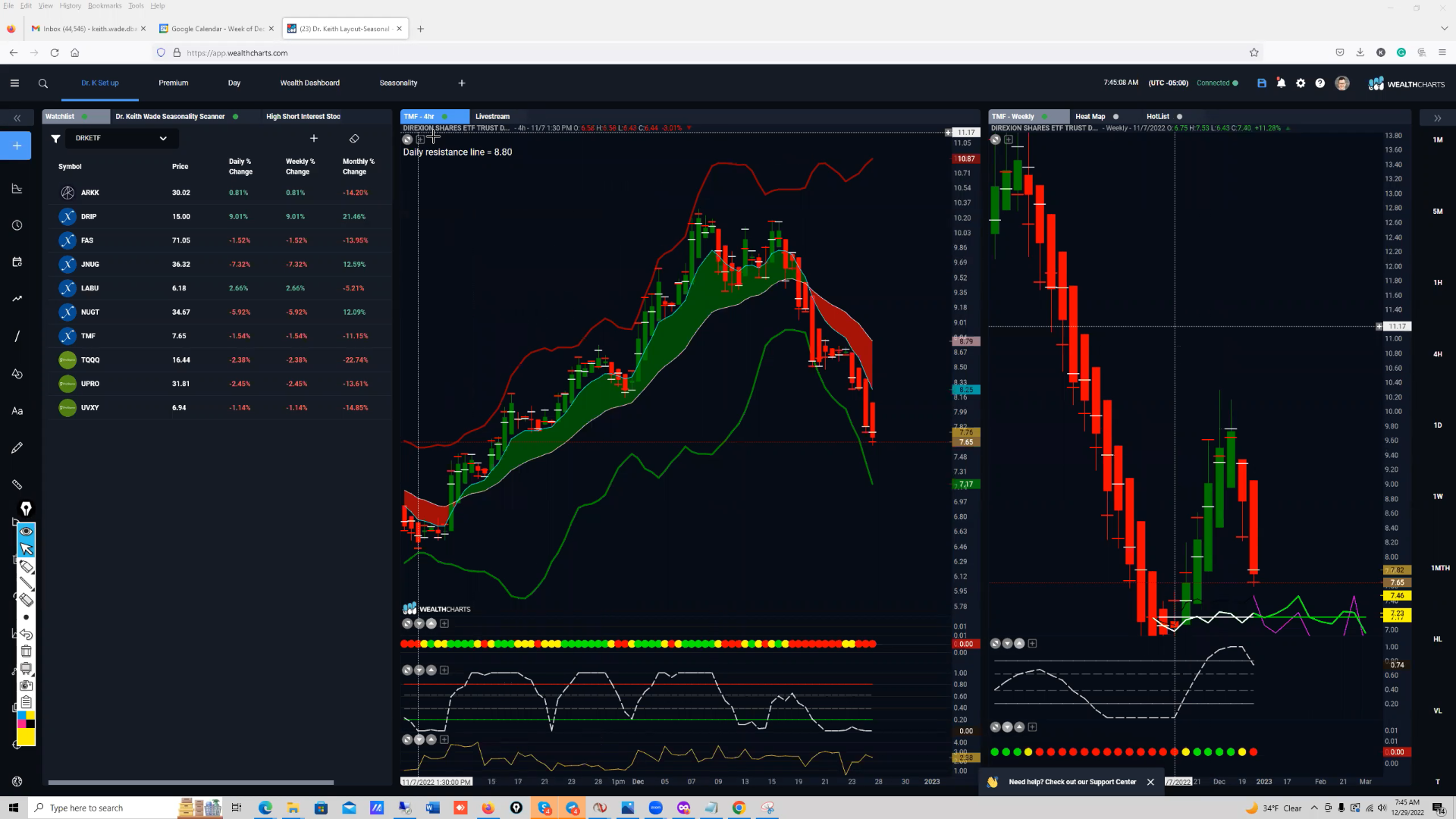The image size is (1456, 819).
Task: Open the notifications bell
Action: point(1281,83)
